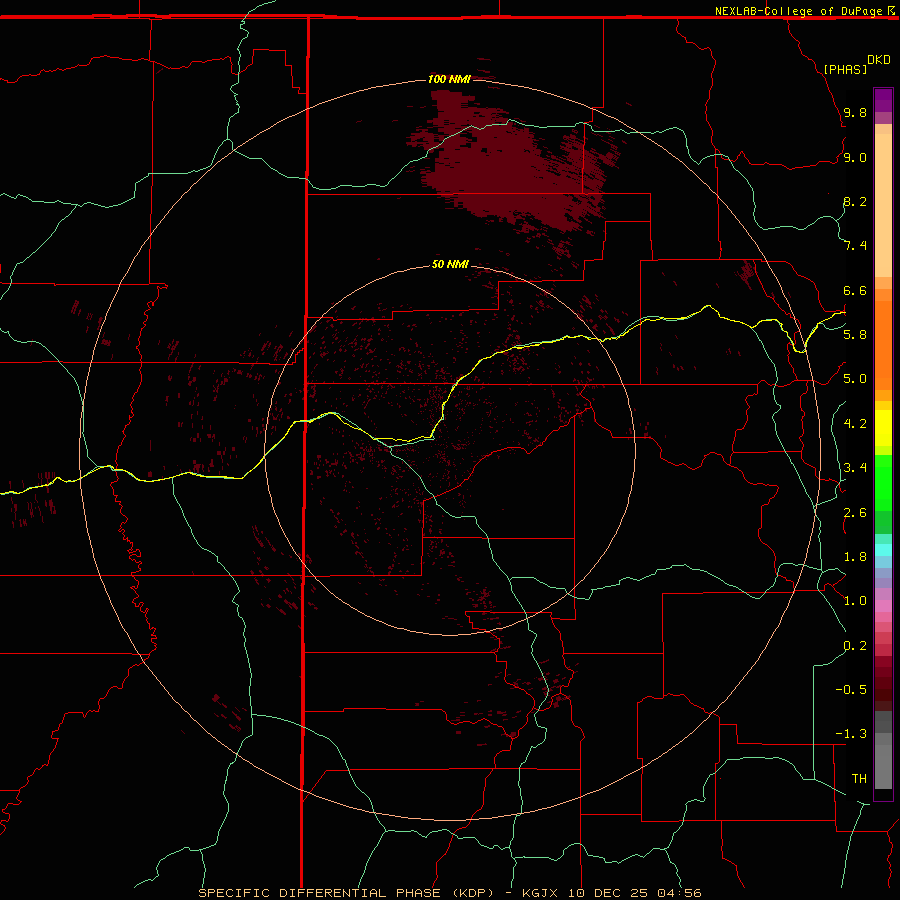900x900 pixels.
Task: Select the 50 NMI range ring label
Action: [450, 264]
